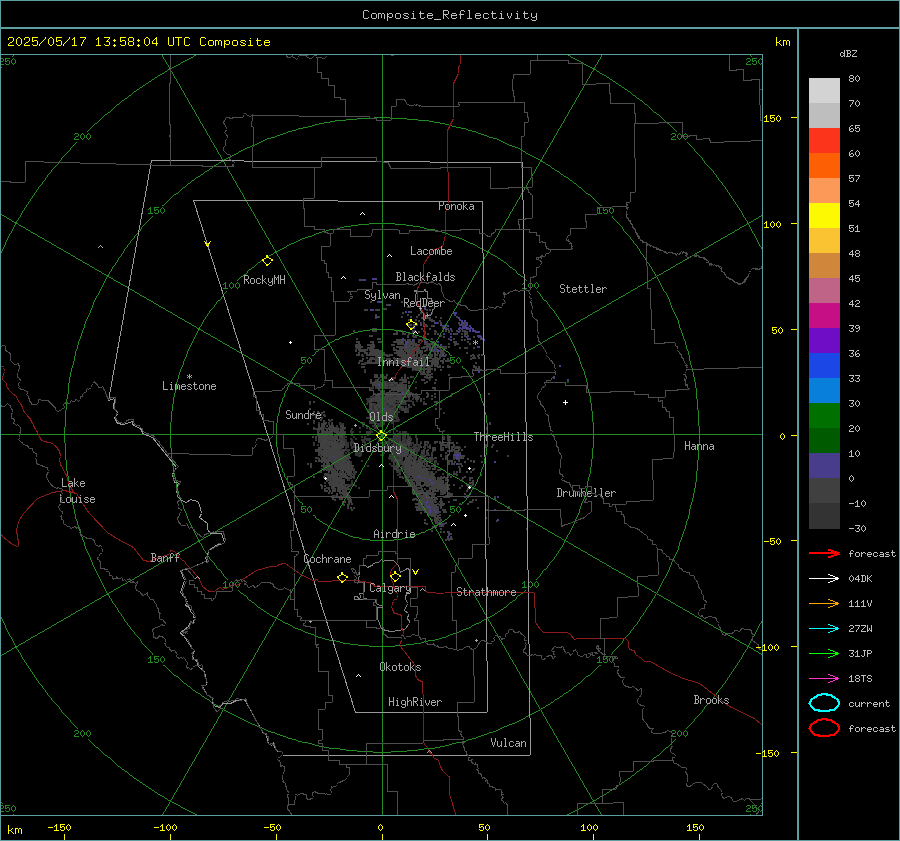Click the cyan 27ZW arrow icon
Screen dimensions: 900x841
pos(824,629)
